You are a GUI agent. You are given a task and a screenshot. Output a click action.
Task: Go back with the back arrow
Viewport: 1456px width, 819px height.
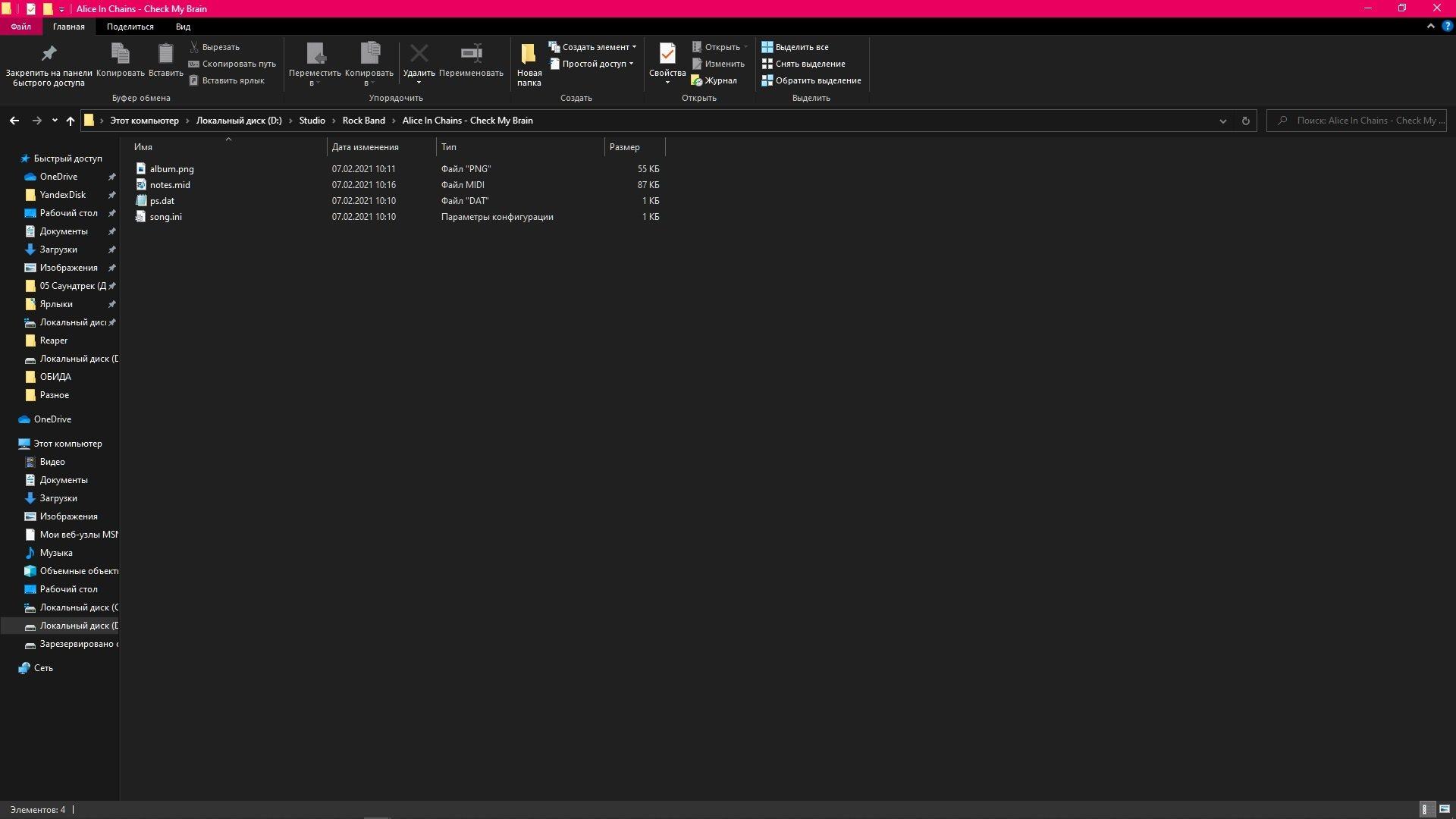[14, 121]
